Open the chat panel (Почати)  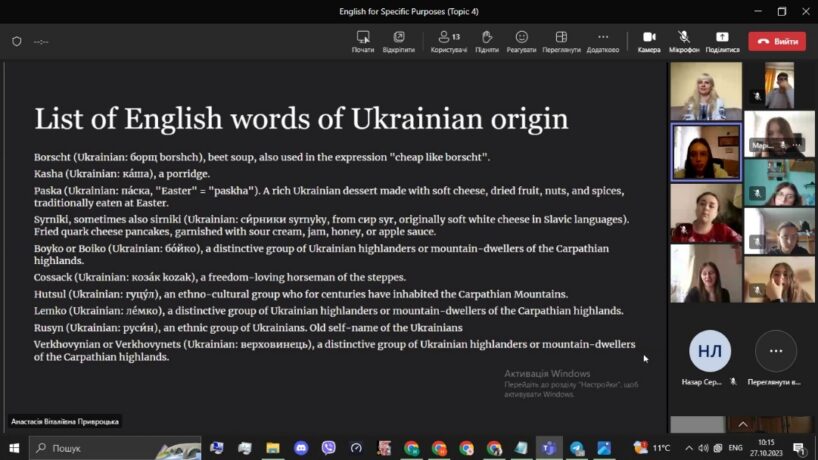[362, 41]
